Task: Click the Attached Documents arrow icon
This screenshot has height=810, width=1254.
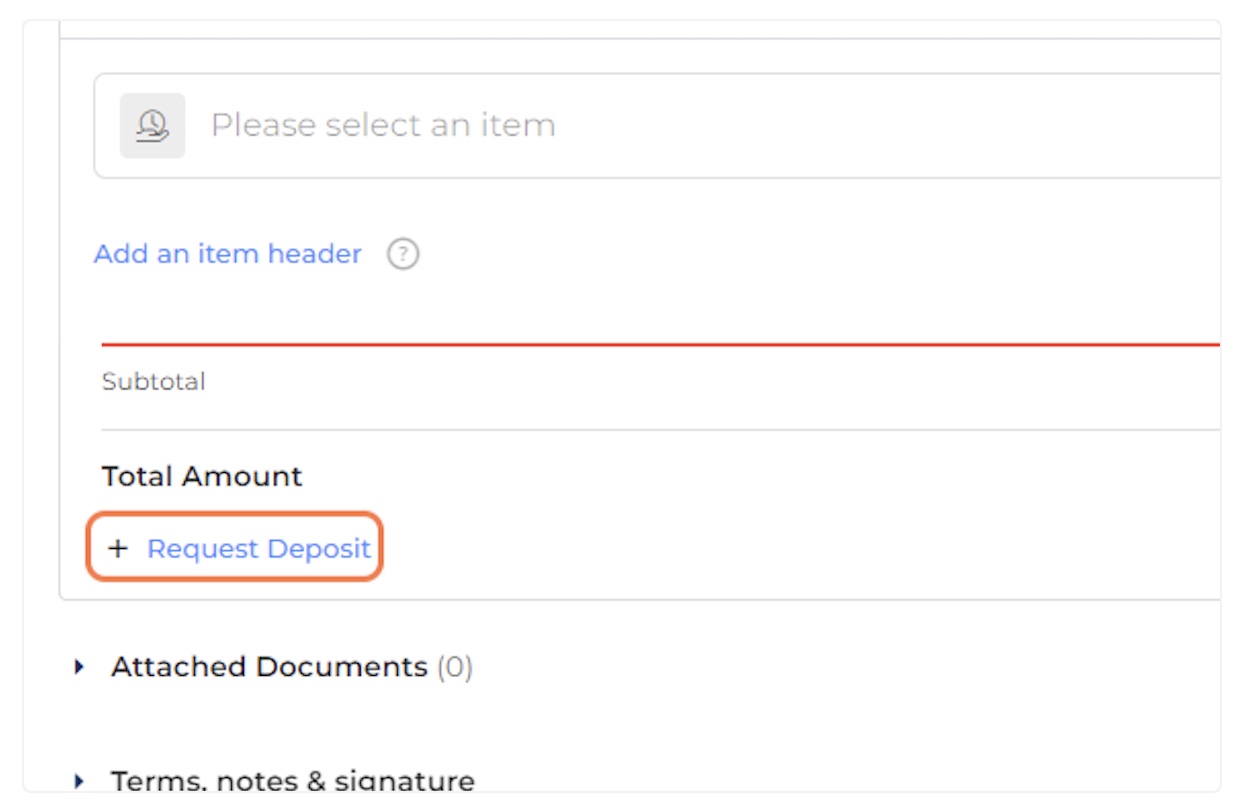Action: coord(80,667)
